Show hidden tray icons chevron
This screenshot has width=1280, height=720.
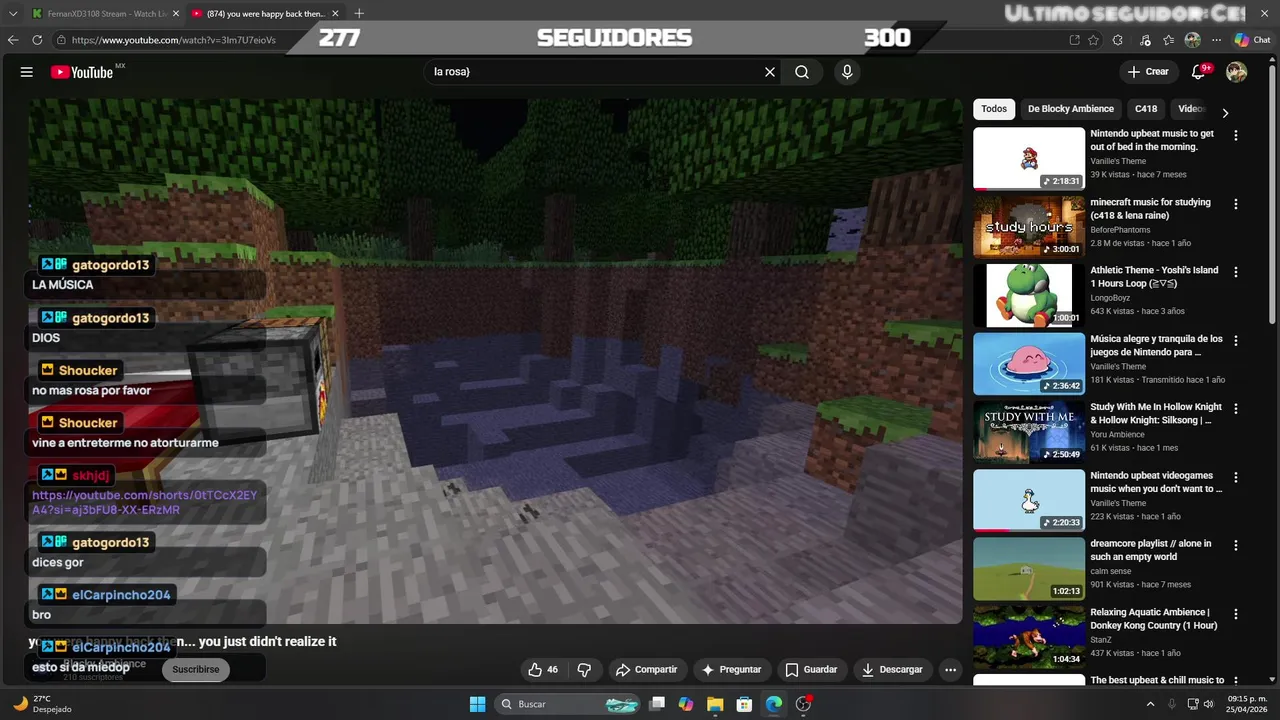click(1150, 704)
